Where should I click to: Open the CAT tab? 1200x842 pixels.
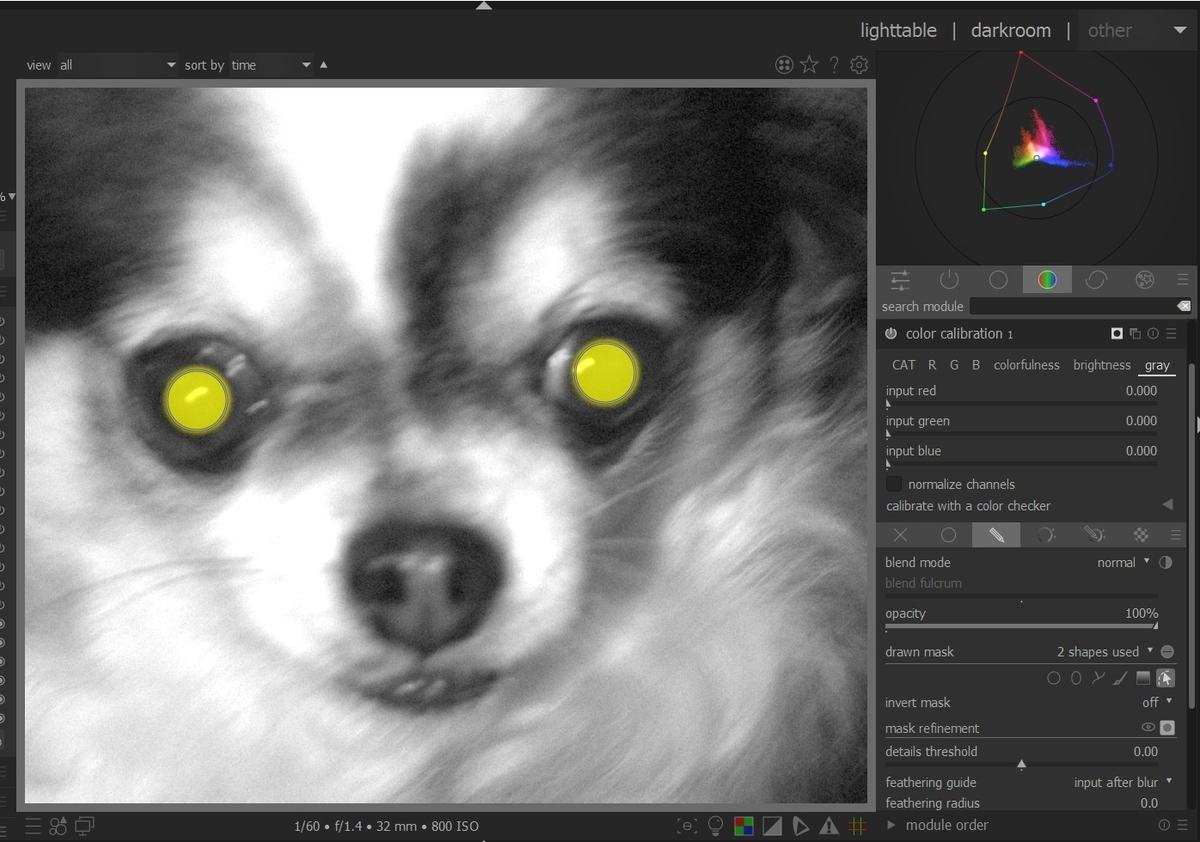[x=903, y=365]
